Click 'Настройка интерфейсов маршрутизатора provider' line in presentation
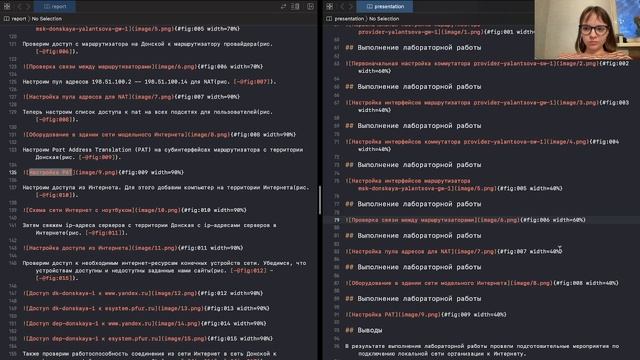 [487, 106]
